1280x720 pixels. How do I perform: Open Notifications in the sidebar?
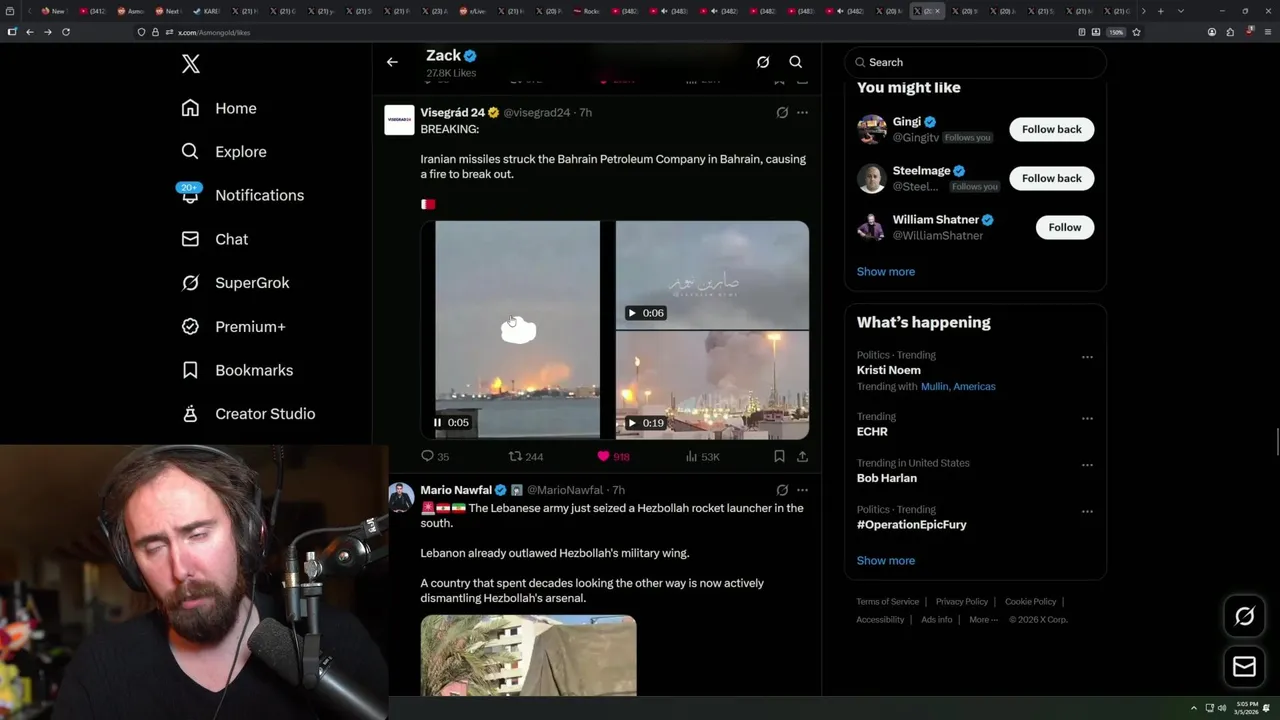coord(243,195)
